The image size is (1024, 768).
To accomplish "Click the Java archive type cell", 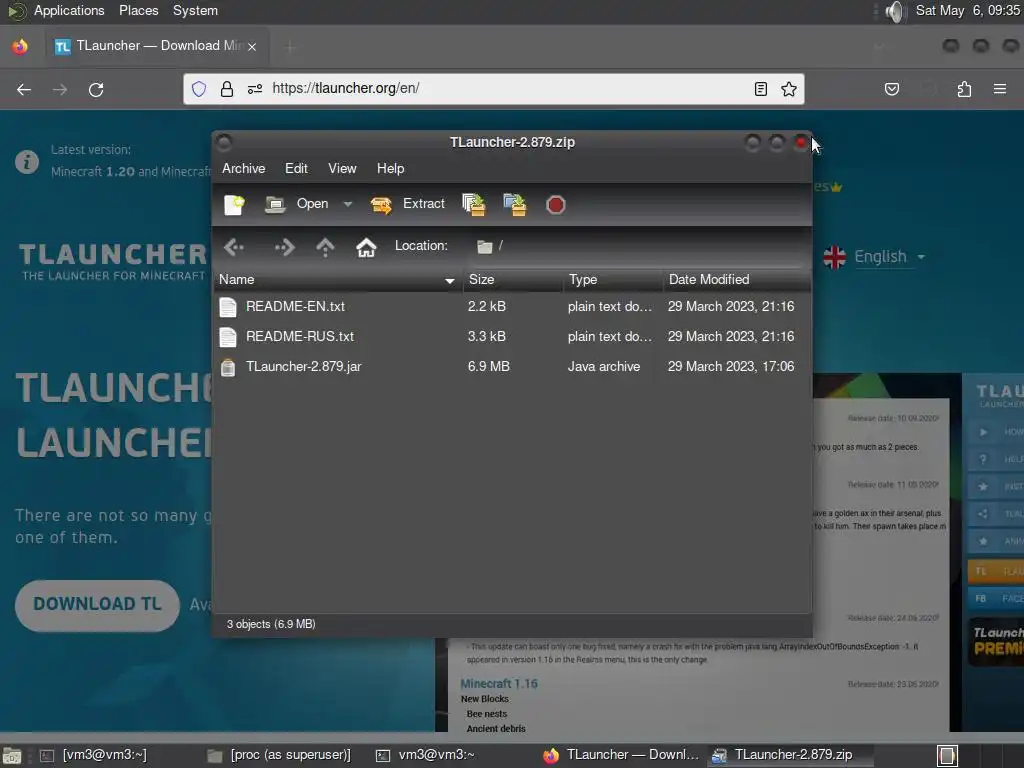I will tap(603, 366).
